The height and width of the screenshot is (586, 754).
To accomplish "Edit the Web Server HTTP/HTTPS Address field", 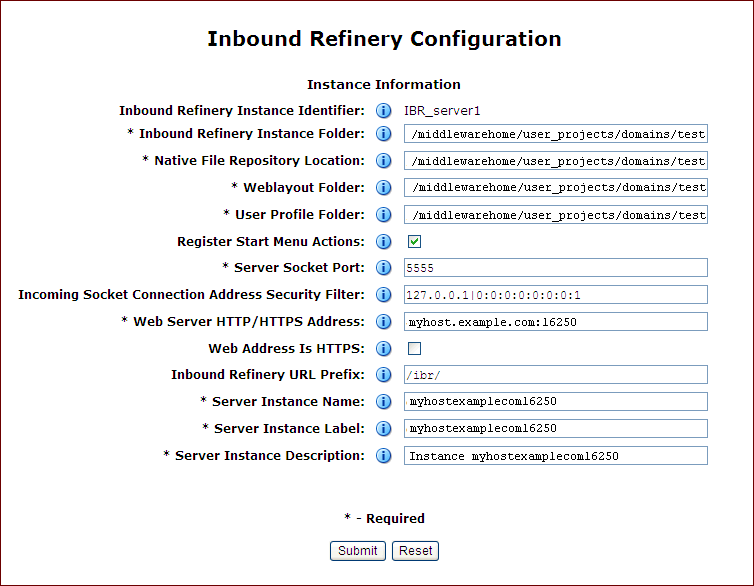I will click(x=556, y=322).
